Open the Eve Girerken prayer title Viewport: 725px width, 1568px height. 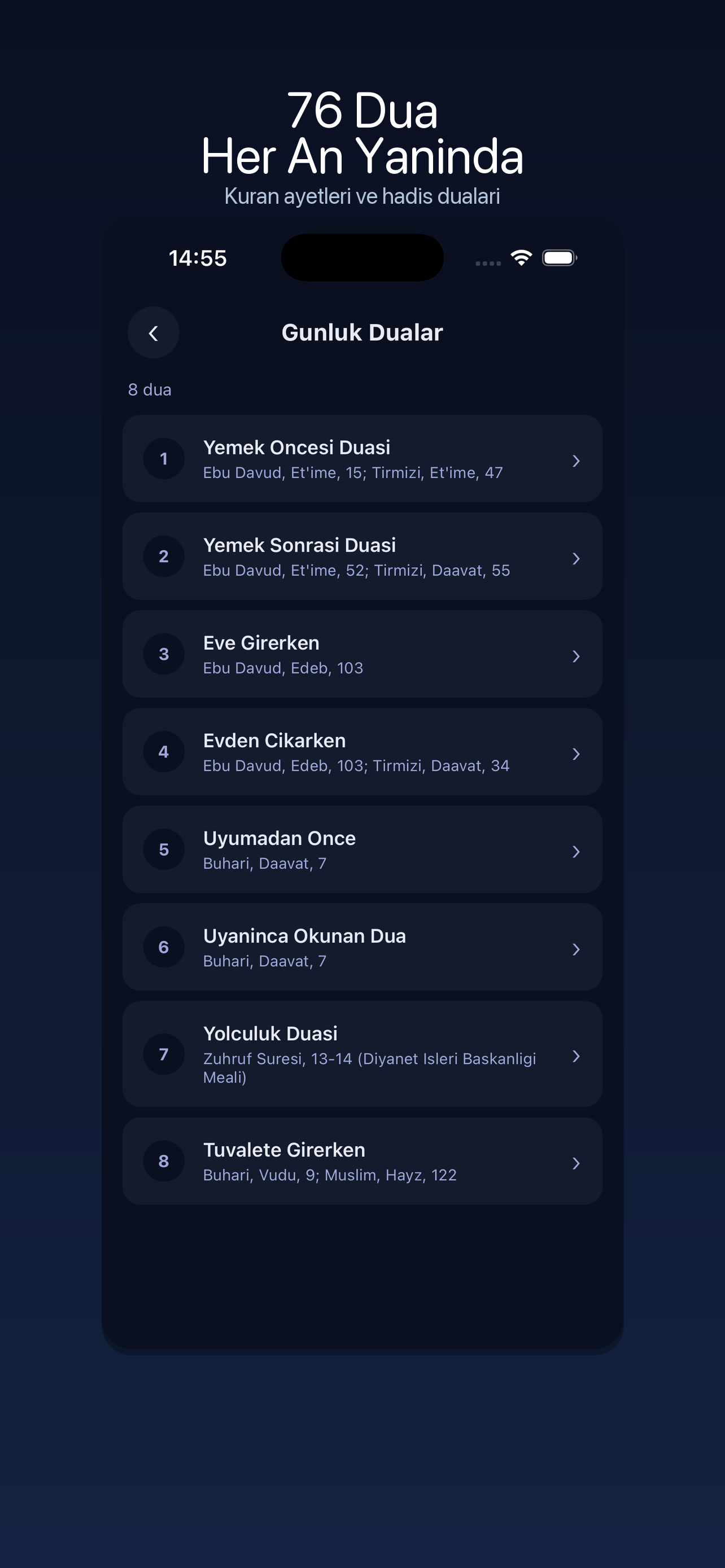tap(261, 643)
